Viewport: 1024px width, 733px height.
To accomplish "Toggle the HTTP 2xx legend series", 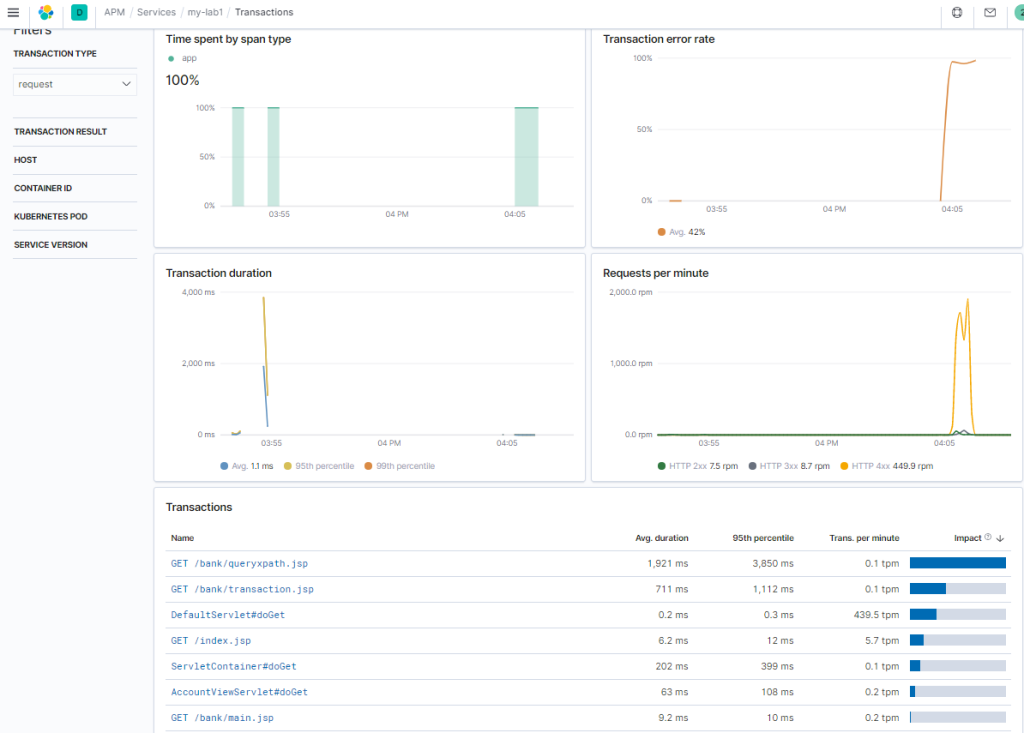I will coord(697,466).
